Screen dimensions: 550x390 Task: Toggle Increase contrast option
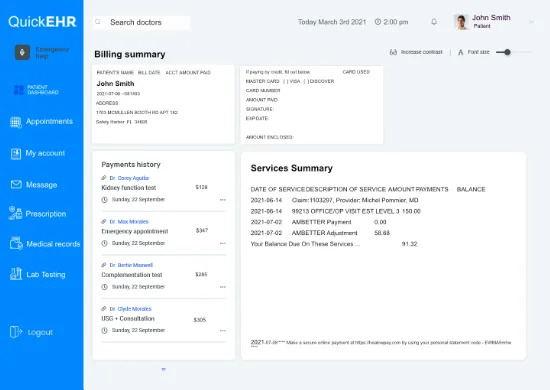click(416, 52)
